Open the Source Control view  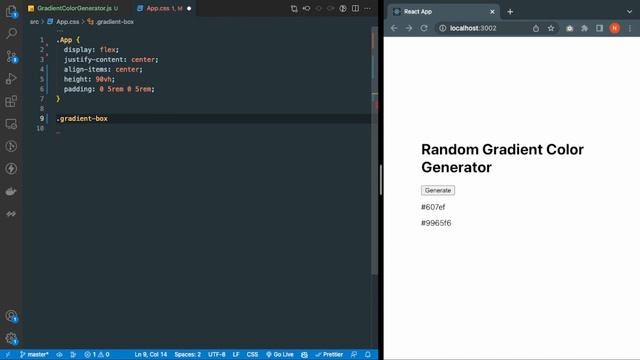11,56
